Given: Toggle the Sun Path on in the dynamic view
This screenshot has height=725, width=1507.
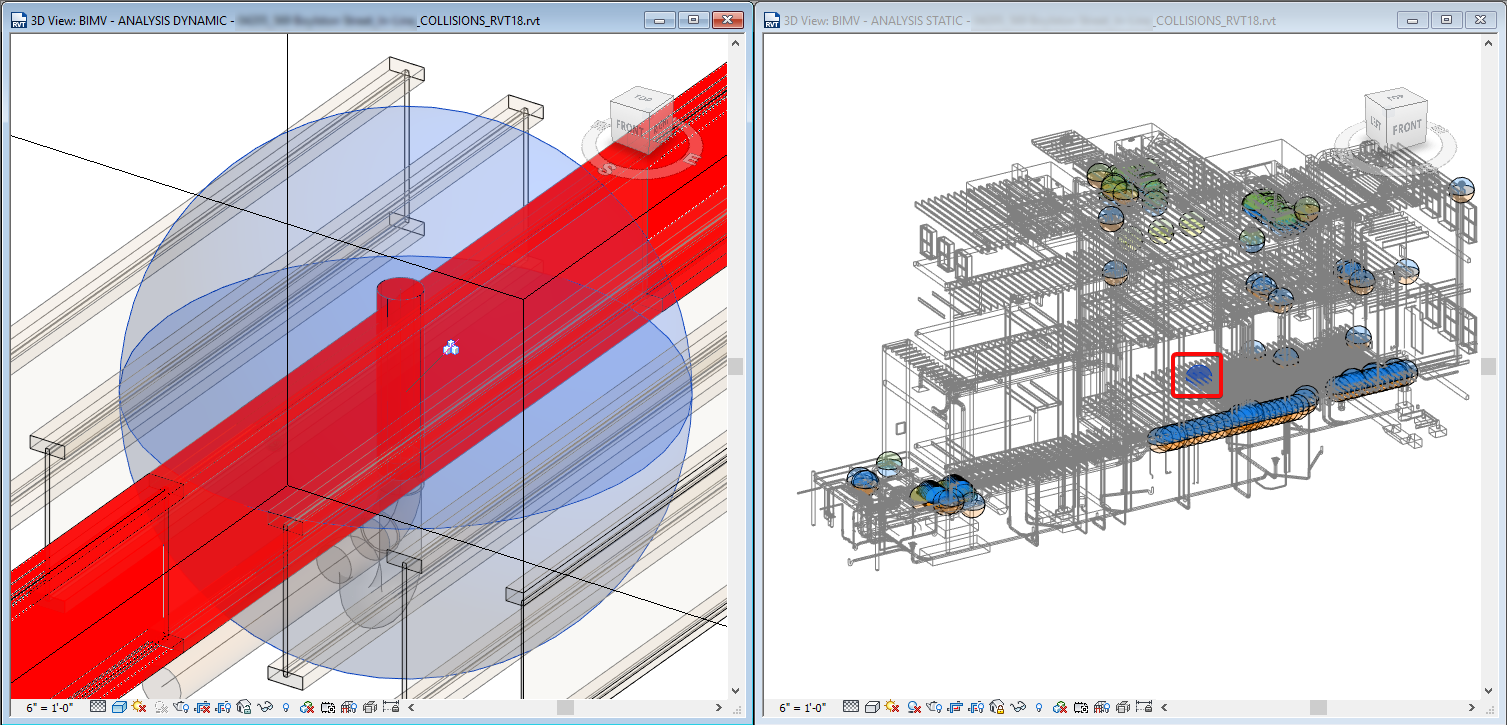Looking at the screenshot, I should [x=139, y=706].
